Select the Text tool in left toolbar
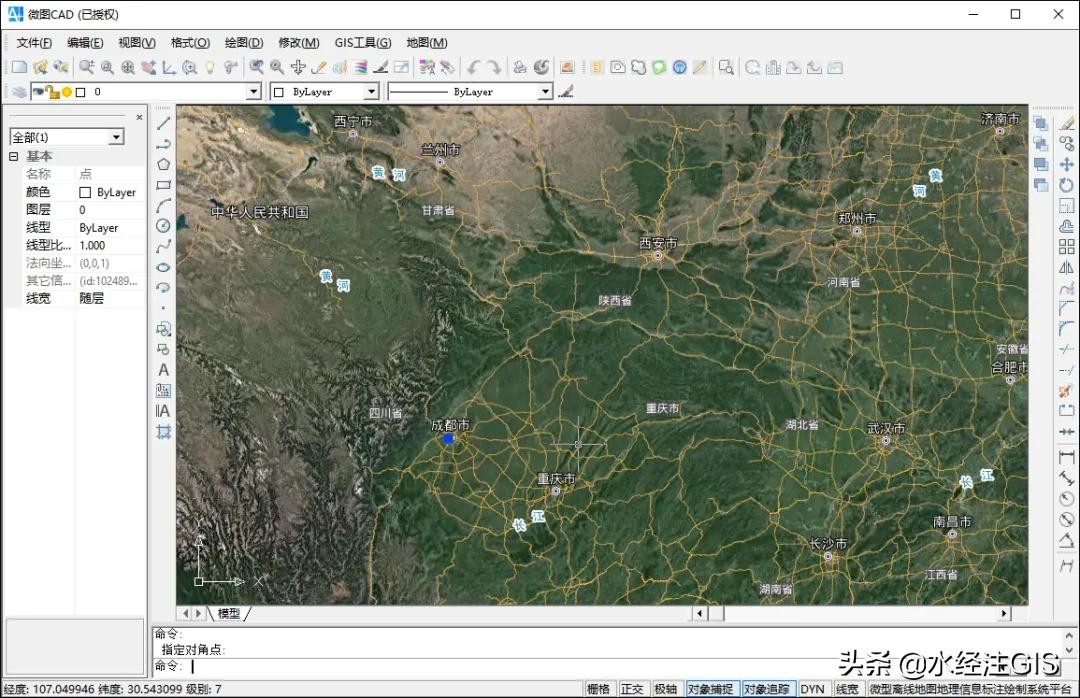The image size is (1080, 698). pos(164,370)
